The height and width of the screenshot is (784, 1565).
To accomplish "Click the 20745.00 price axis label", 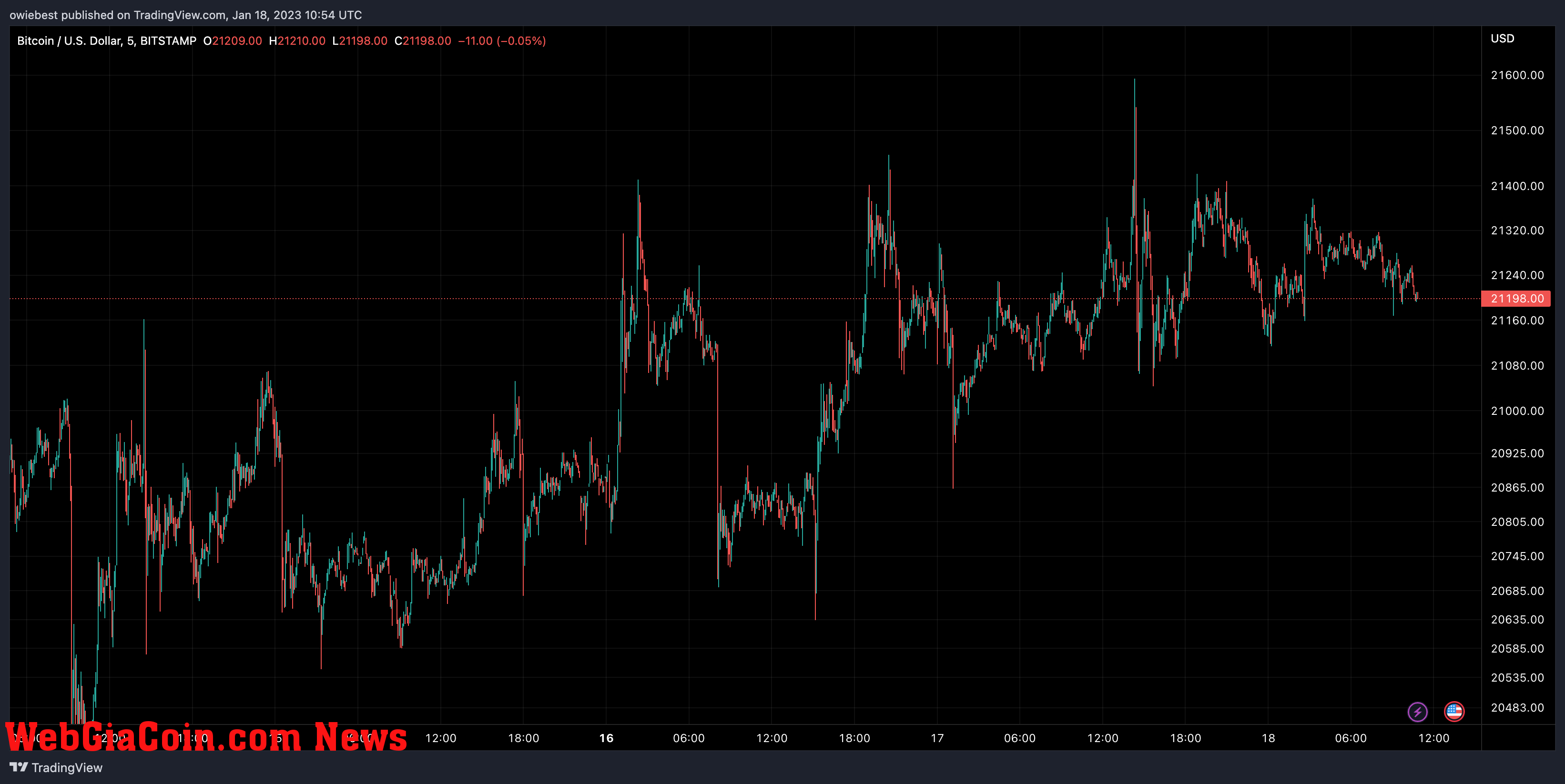I will click(1517, 556).
